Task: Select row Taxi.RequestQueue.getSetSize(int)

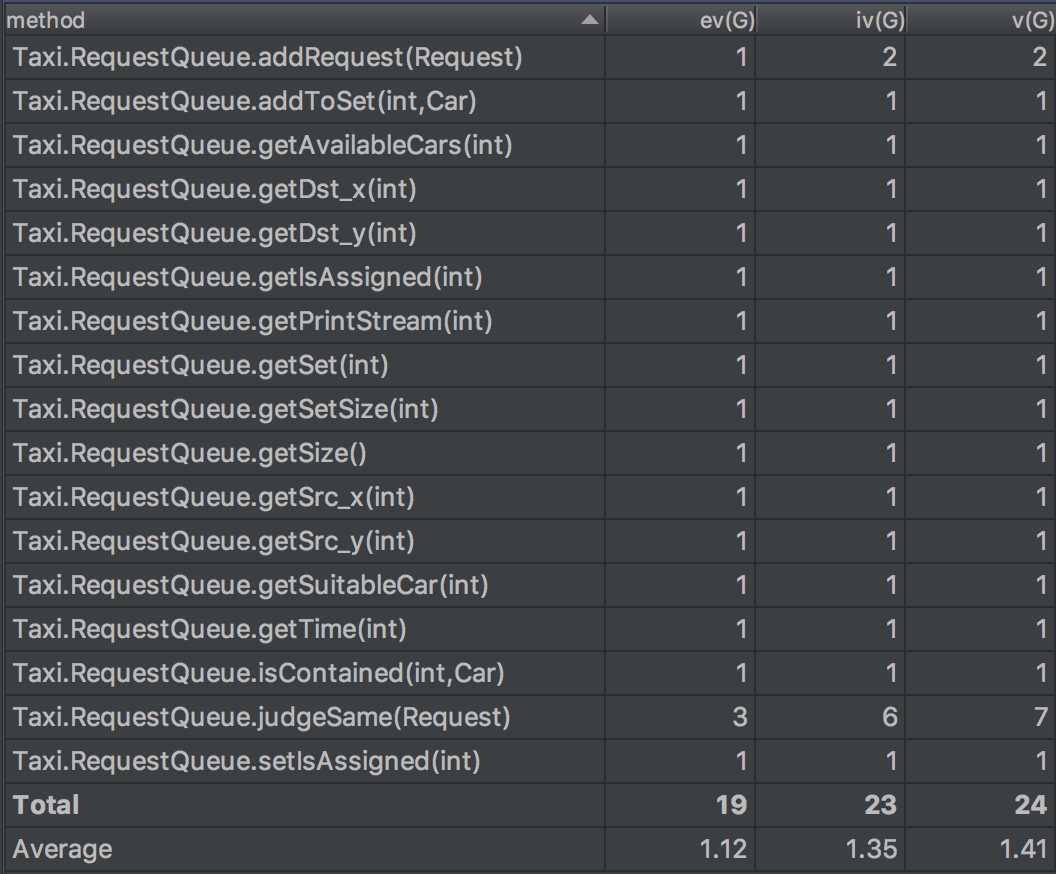Action: coord(528,409)
